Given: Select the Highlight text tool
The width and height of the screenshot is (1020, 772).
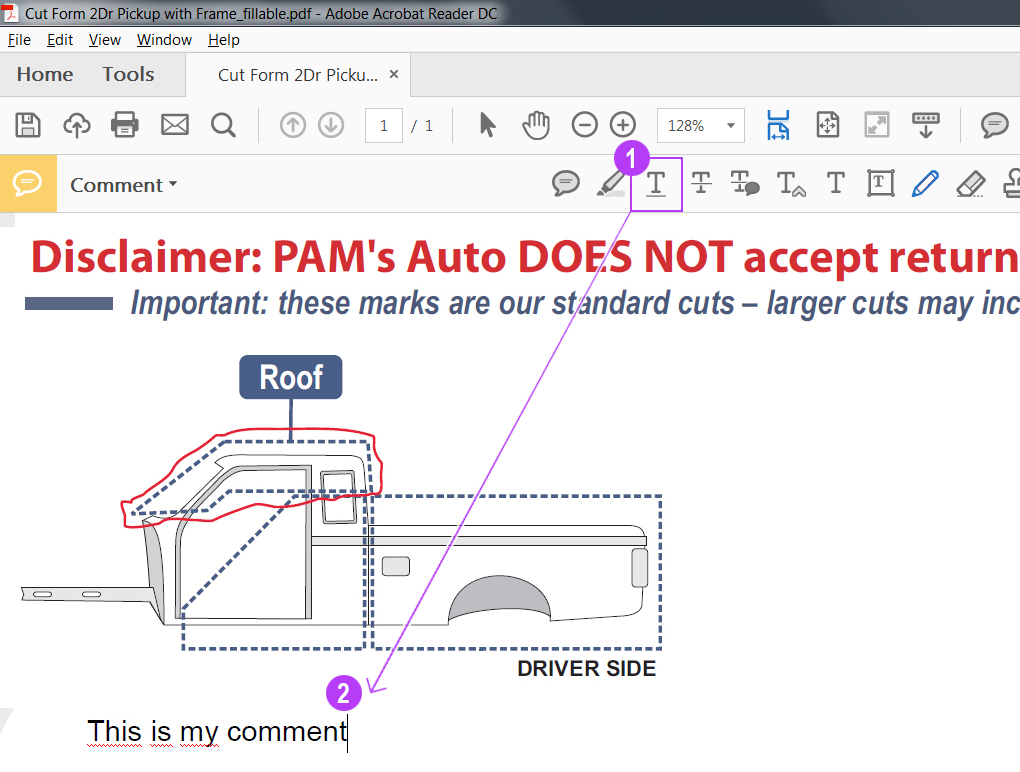Looking at the screenshot, I should [611, 183].
